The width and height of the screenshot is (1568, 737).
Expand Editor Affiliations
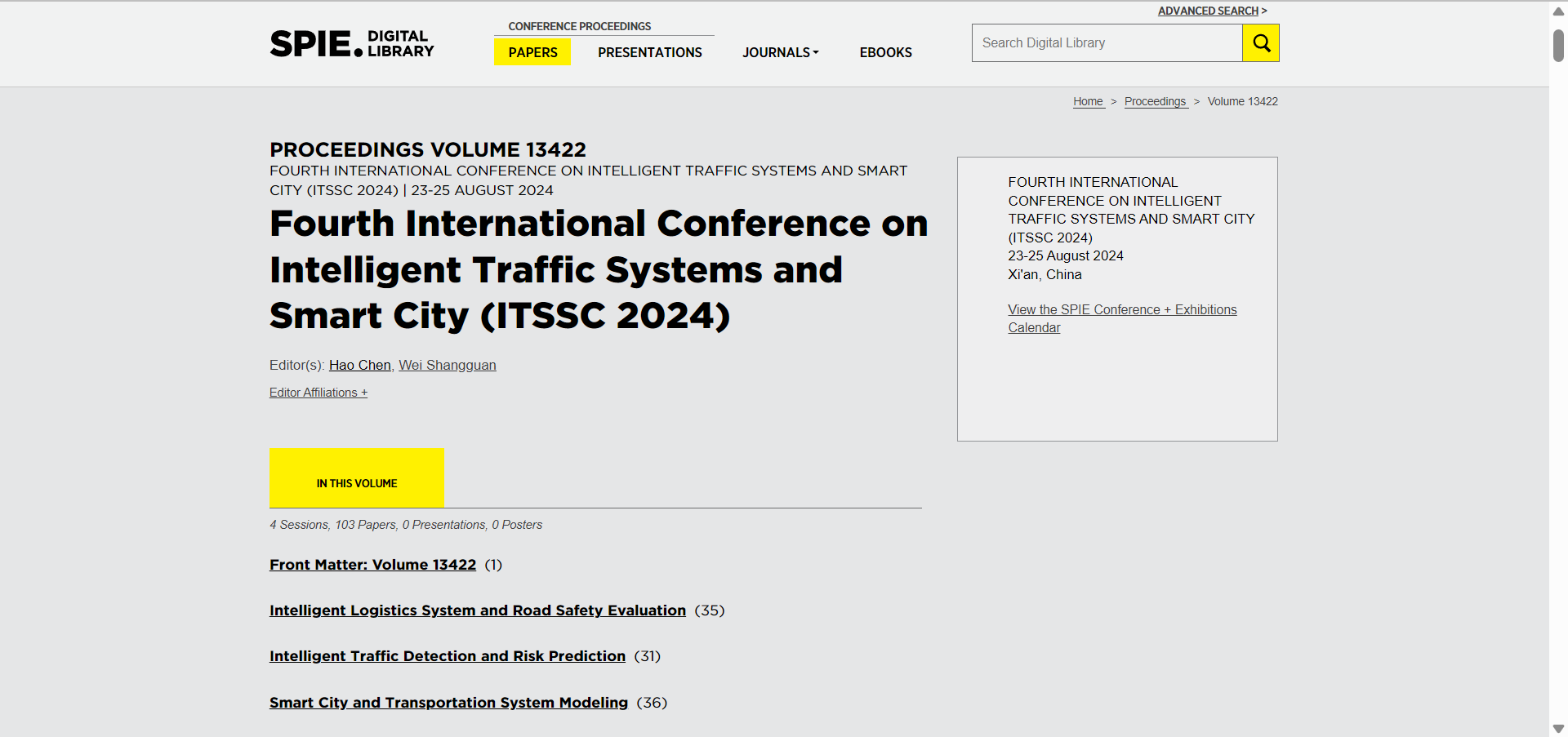318,393
